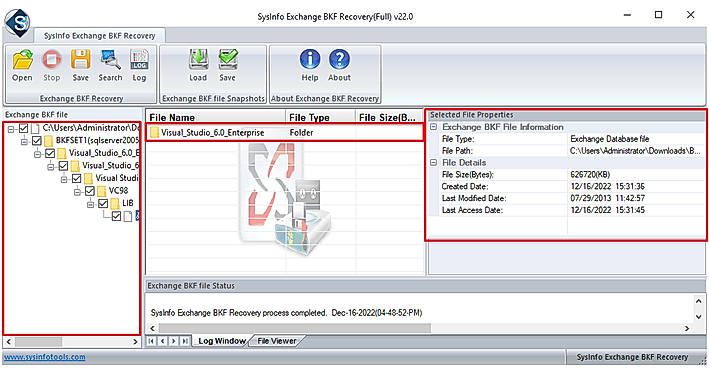Screen dimensions: 709x368
Task: Click tree panel horizontal scrollbar thumb
Action: 38,342
